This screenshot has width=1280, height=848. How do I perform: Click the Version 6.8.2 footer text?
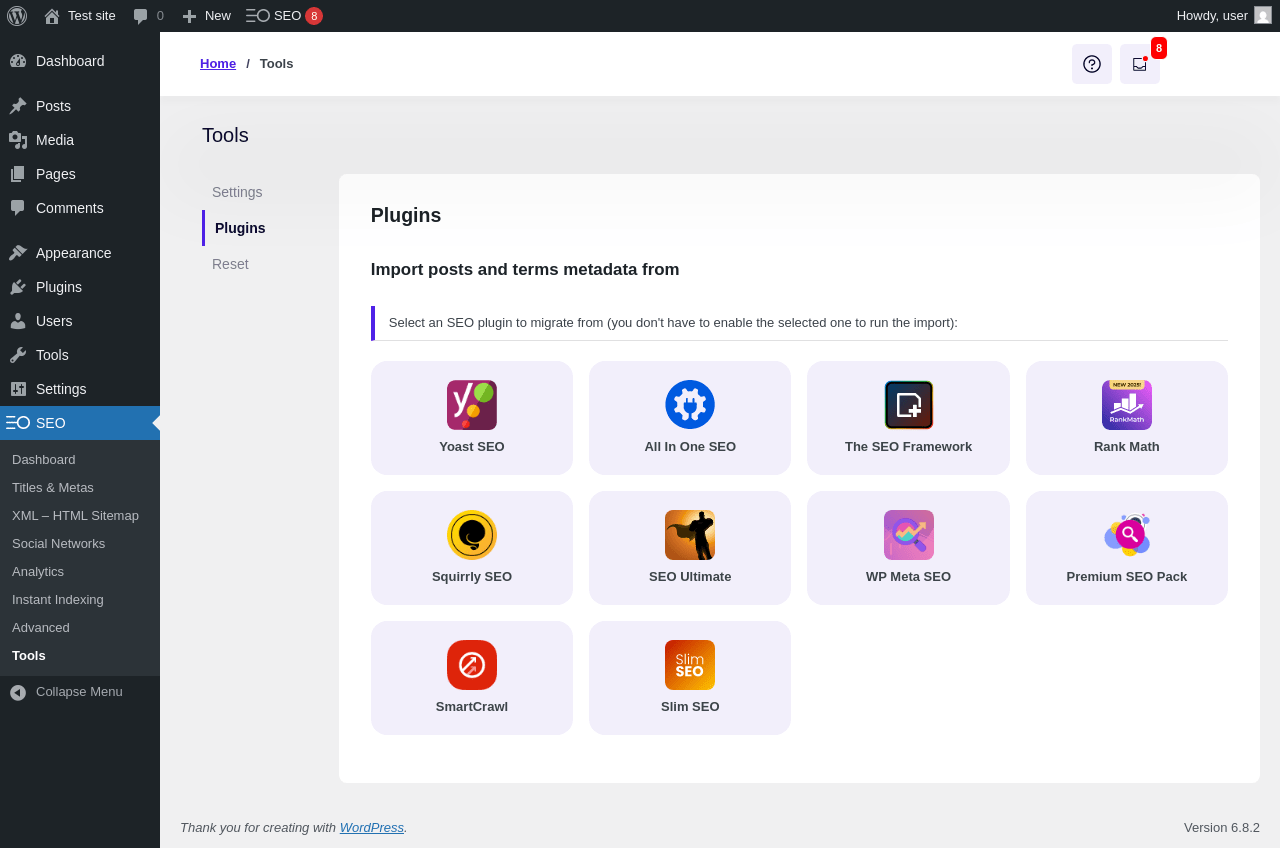(x=1222, y=828)
